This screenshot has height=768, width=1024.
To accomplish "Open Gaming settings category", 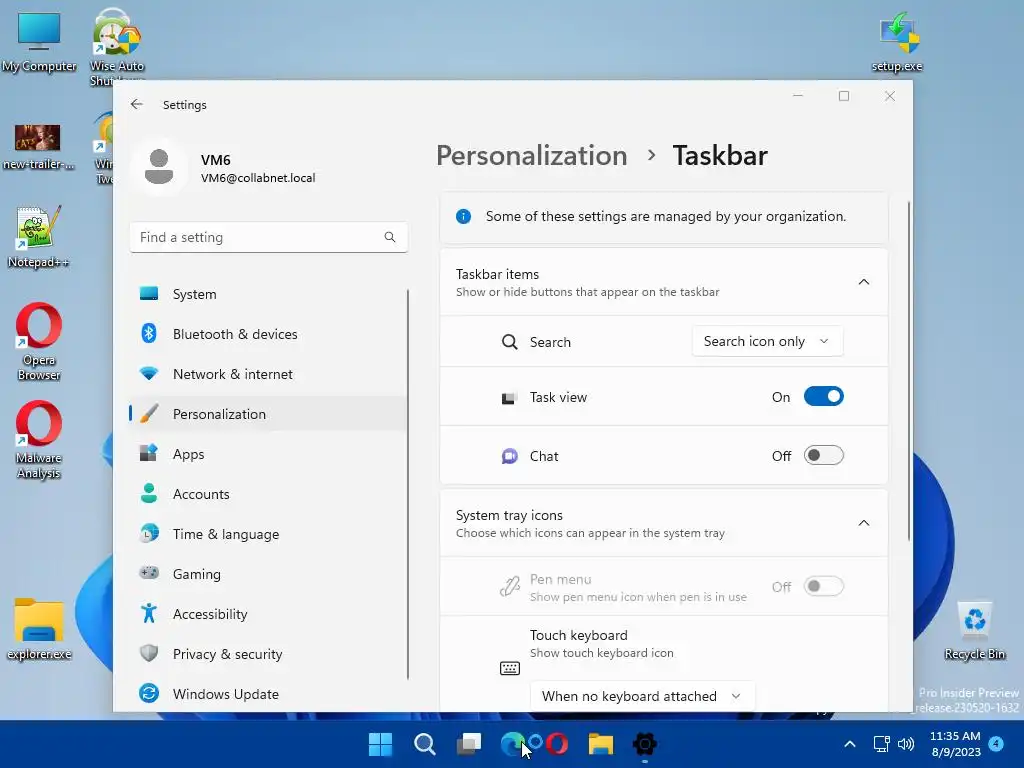I will click(x=268, y=573).
